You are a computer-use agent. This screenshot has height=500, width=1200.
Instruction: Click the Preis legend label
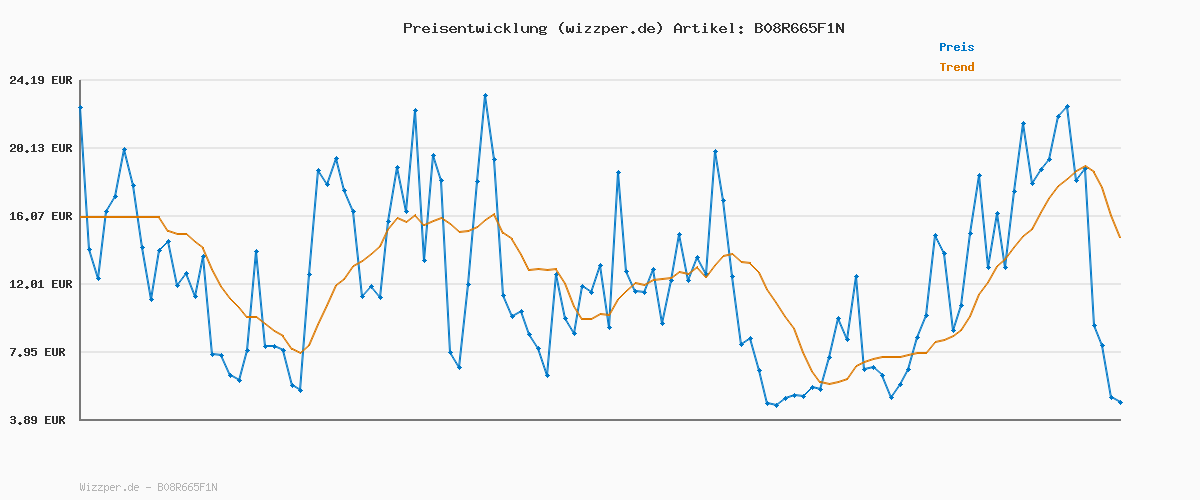click(956, 47)
